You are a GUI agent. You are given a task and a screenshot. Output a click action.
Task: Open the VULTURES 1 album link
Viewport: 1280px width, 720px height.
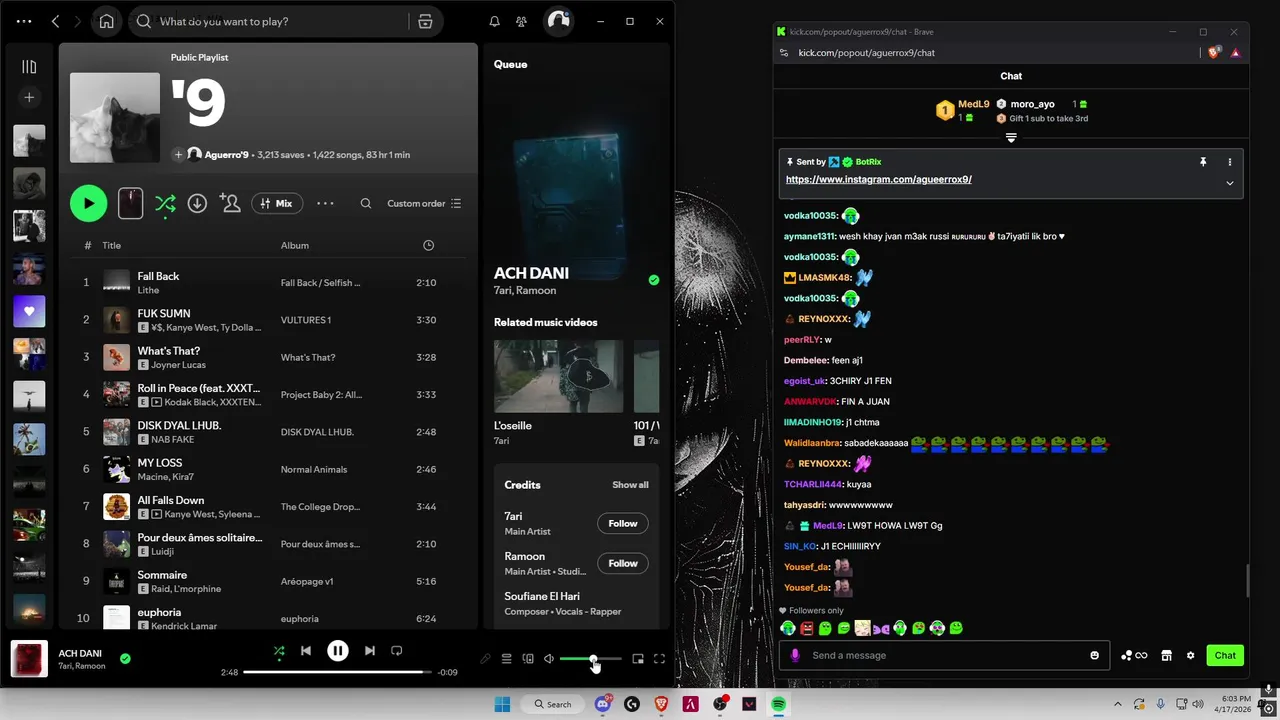pyautogui.click(x=306, y=320)
